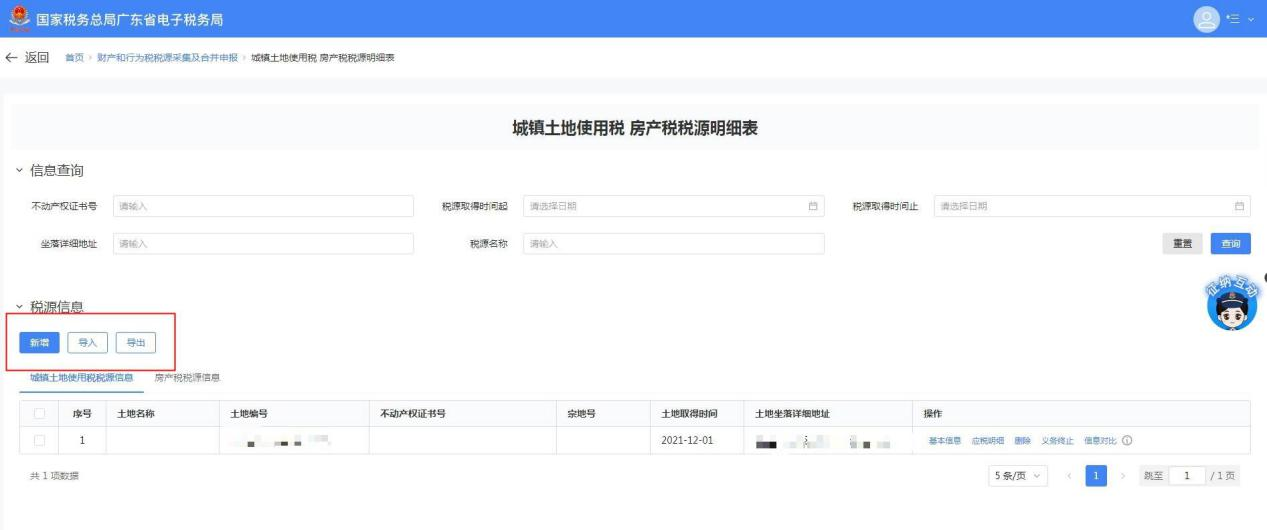
Task: Click the 不动产权证书号 input field
Action: point(263,206)
